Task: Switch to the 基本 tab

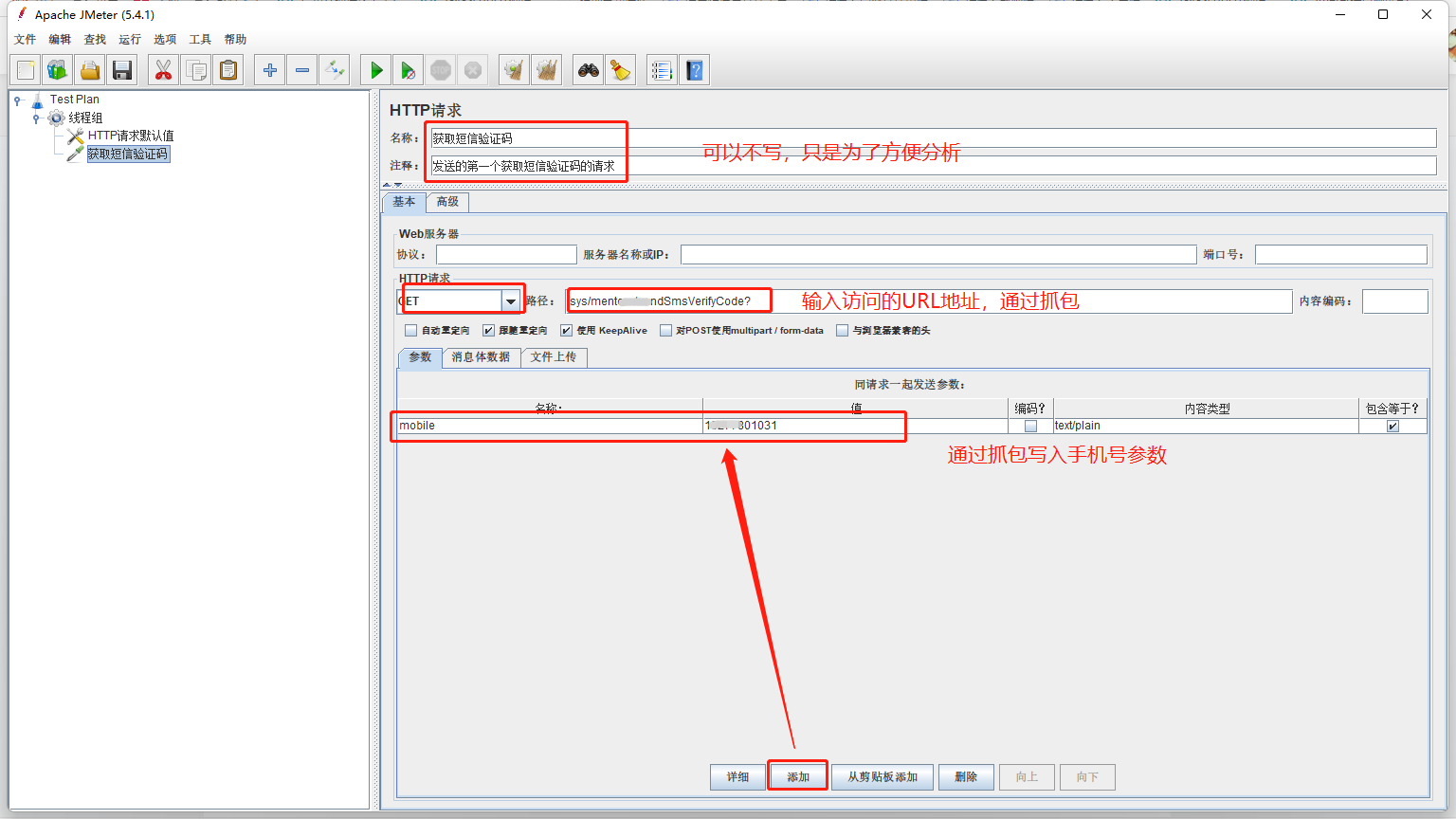Action: pos(404,202)
